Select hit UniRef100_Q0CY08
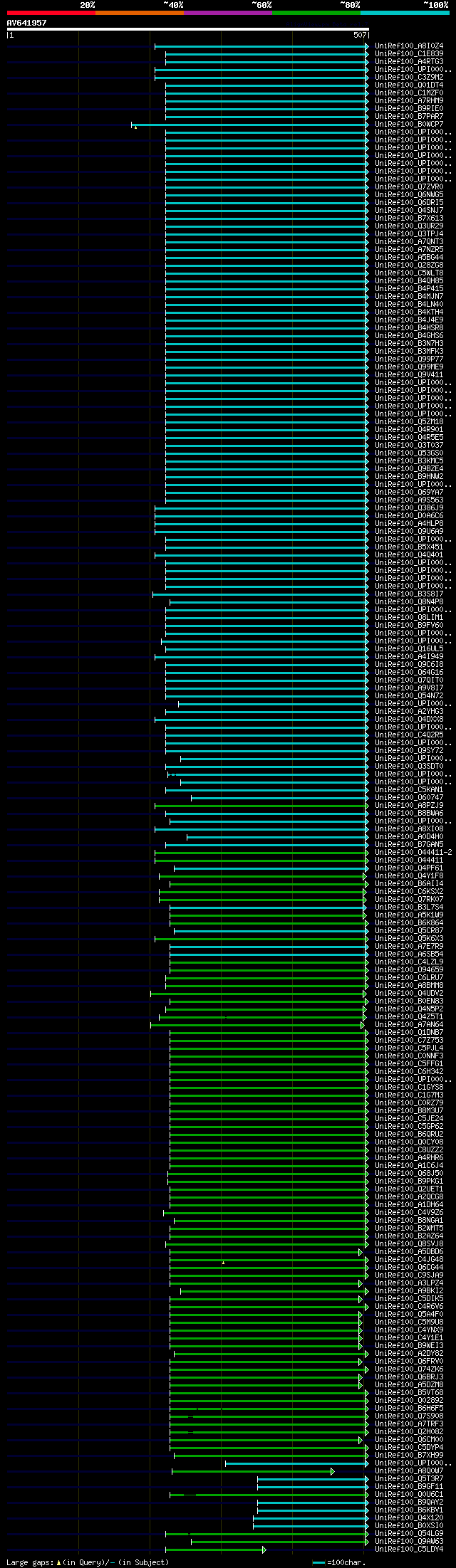This screenshot has height=1568, width=456. click(409, 1142)
